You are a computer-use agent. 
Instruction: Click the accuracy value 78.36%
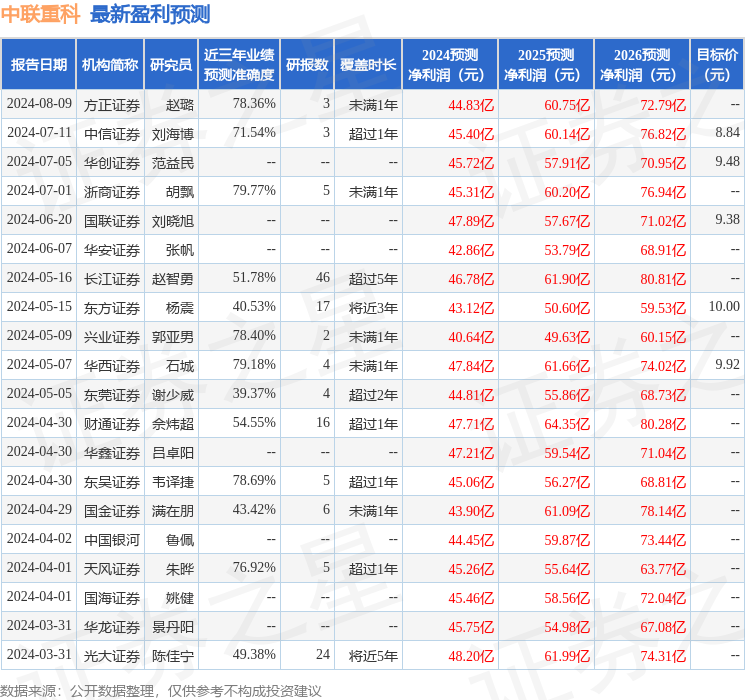pos(254,103)
